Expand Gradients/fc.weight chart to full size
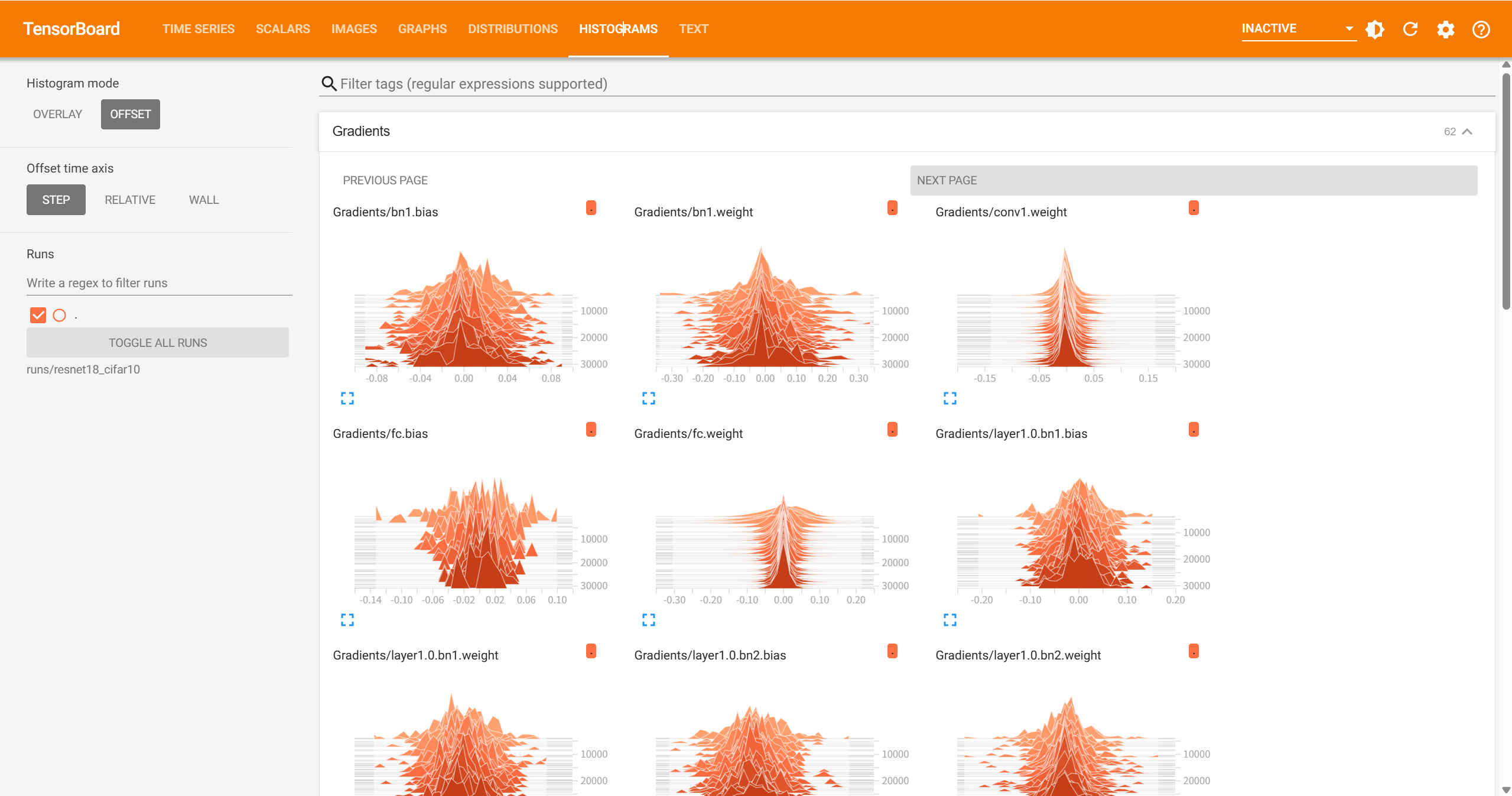Image resolution: width=1512 pixels, height=796 pixels. (x=649, y=620)
